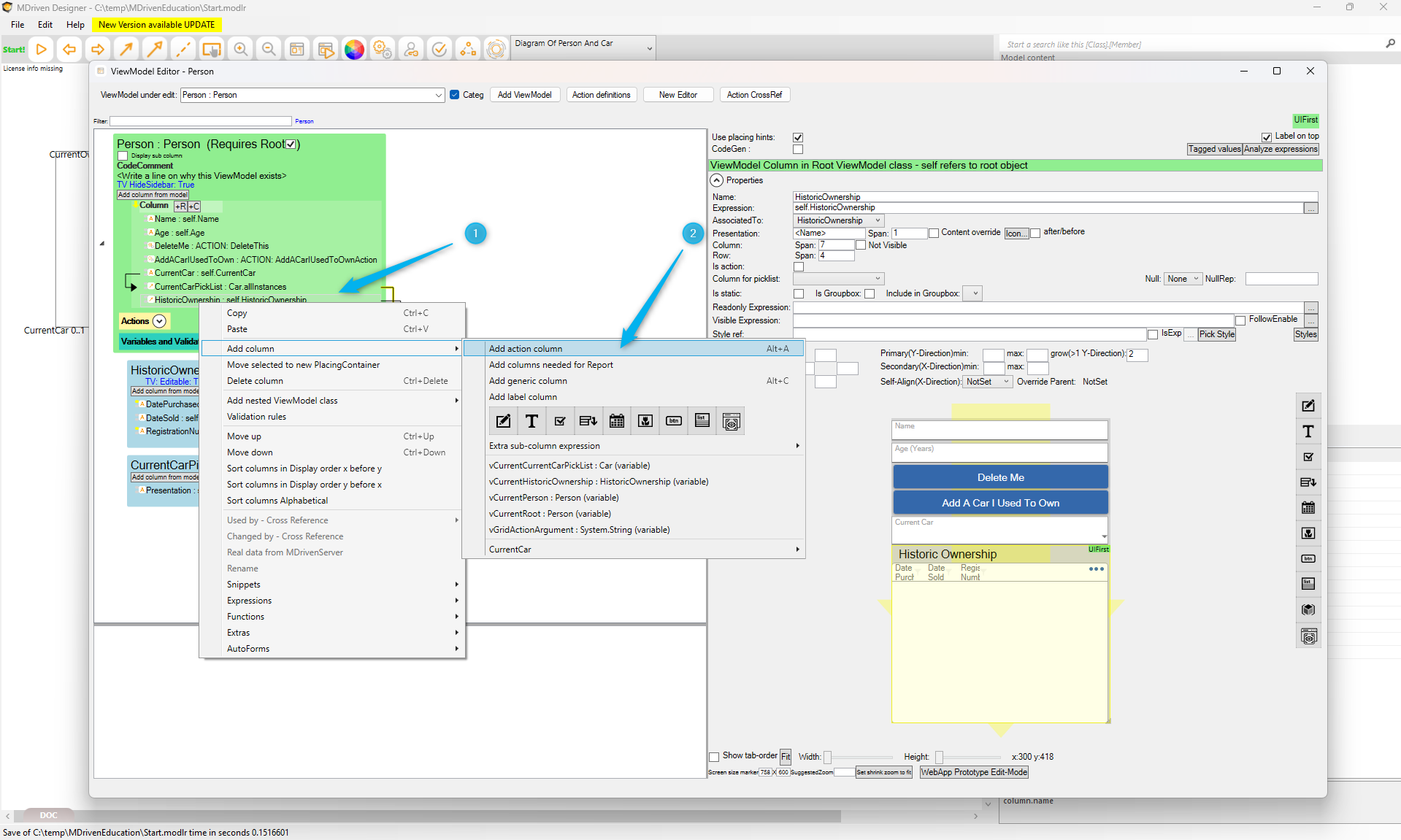Click the image icon in submenu strip

(x=645, y=421)
